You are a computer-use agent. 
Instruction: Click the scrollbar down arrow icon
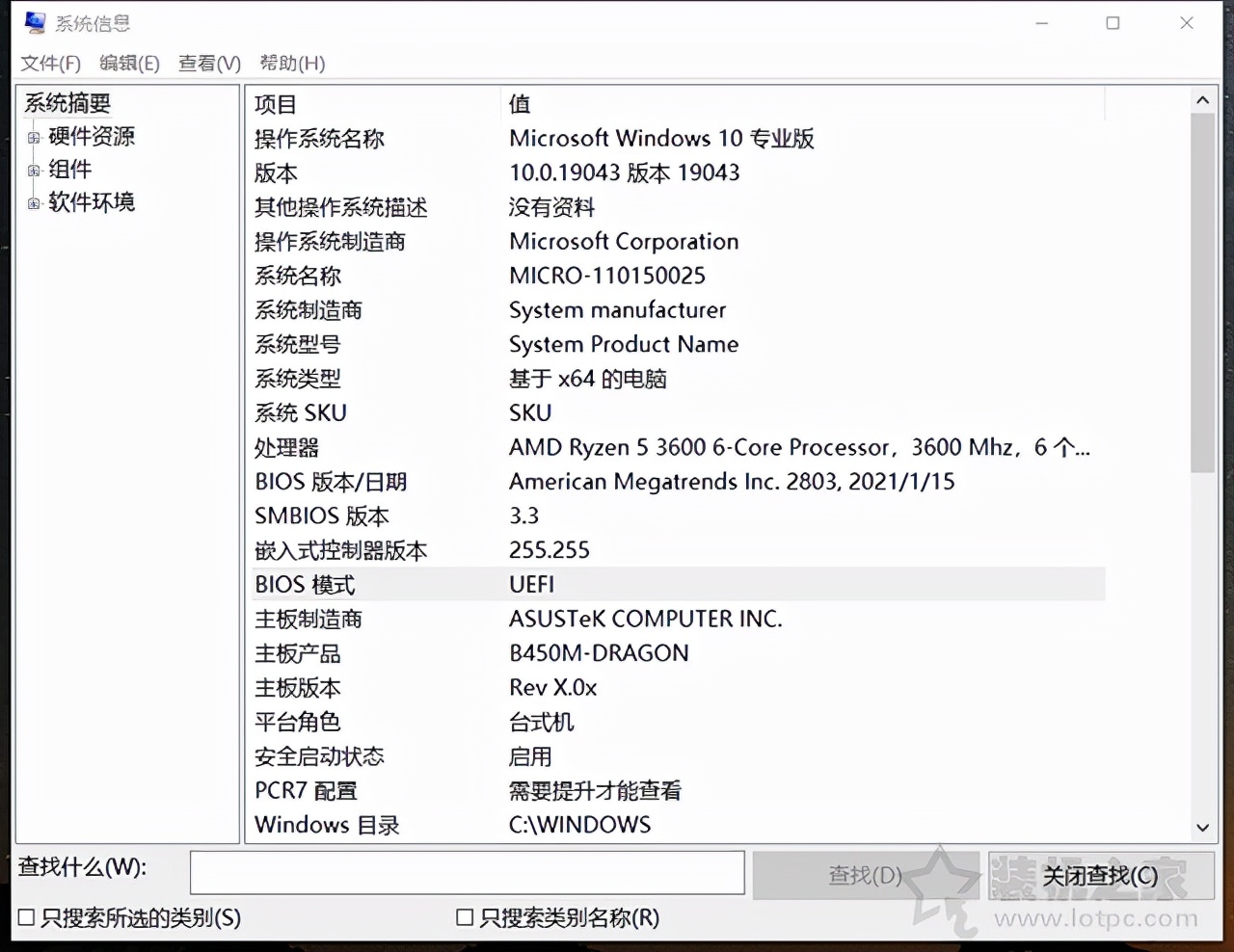[1202, 828]
